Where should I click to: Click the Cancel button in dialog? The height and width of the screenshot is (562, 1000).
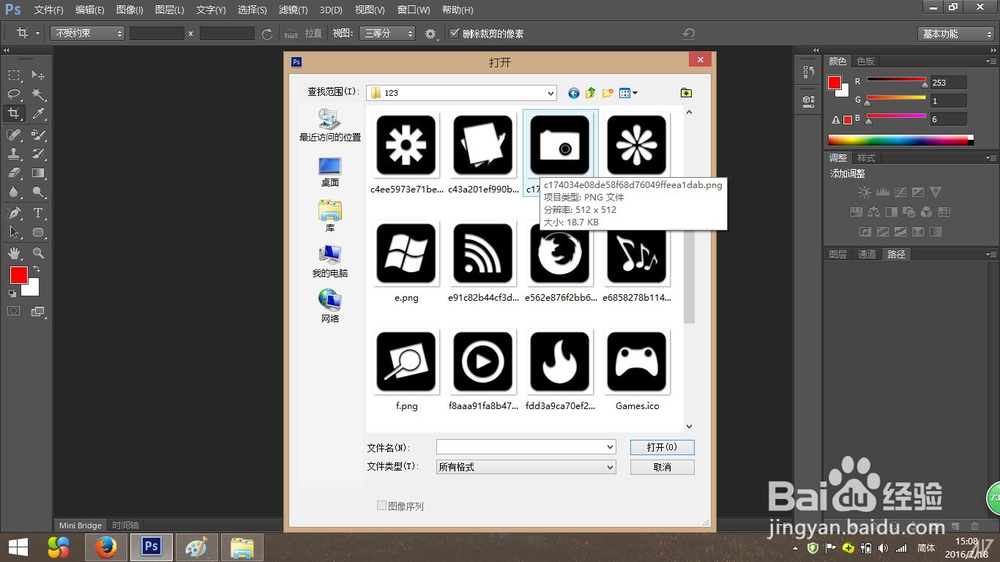click(662, 467)
